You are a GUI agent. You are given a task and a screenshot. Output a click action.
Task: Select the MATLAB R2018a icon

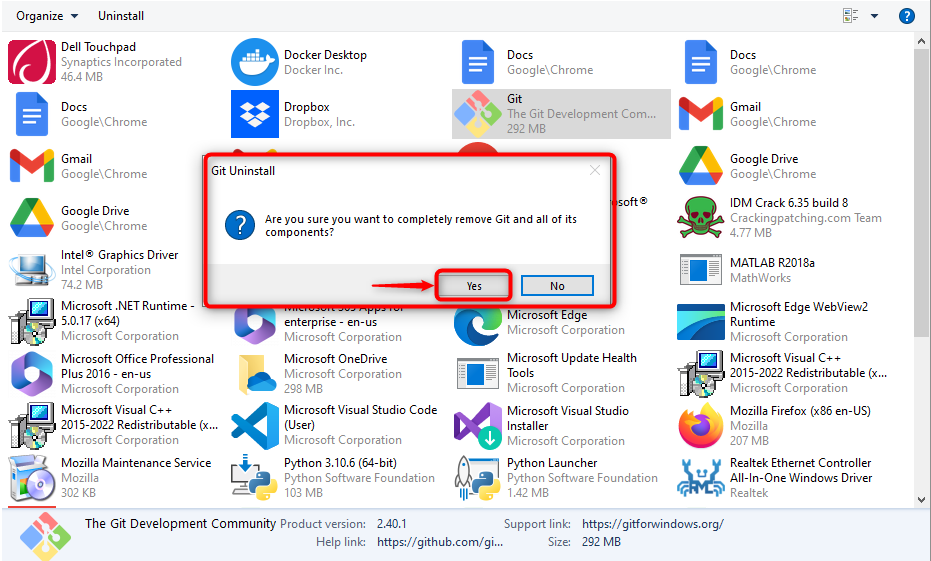tap(701, 270)
